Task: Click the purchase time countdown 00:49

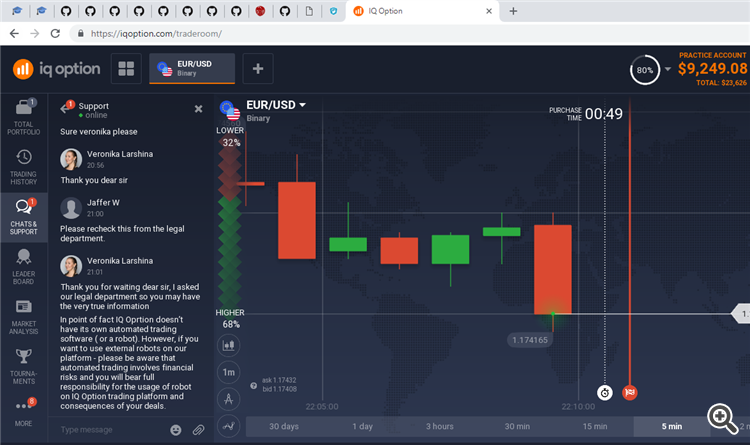Action: (604, 114)
